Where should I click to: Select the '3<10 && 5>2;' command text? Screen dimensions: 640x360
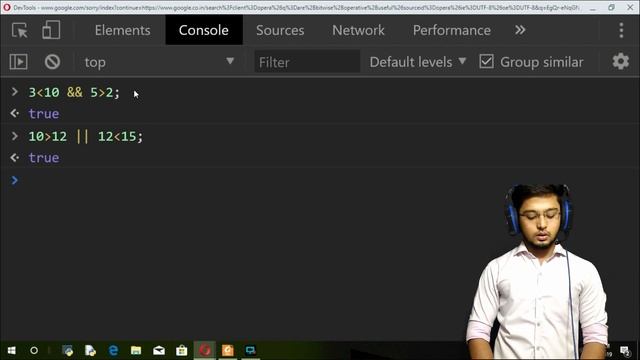(x=74, y=92)
